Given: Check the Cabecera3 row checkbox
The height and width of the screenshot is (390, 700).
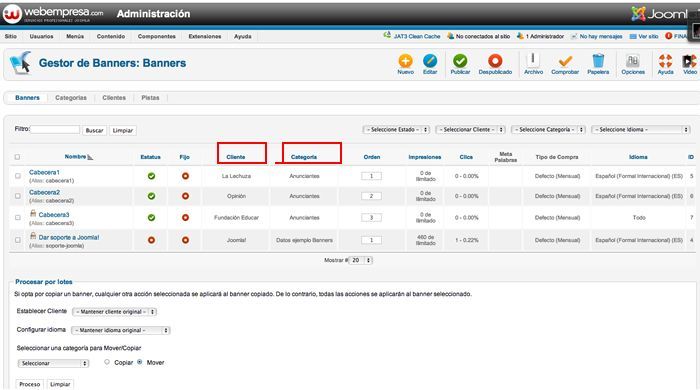Looking at the screenshot, I should coord(17,218).
